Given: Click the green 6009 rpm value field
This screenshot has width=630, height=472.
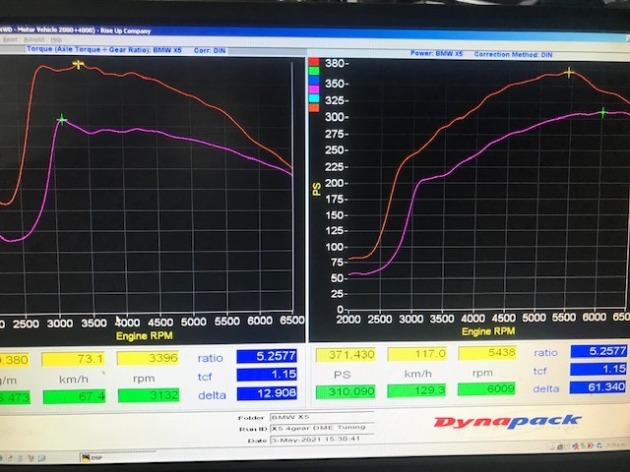Looking at the screenshot, I should (487, 389).
